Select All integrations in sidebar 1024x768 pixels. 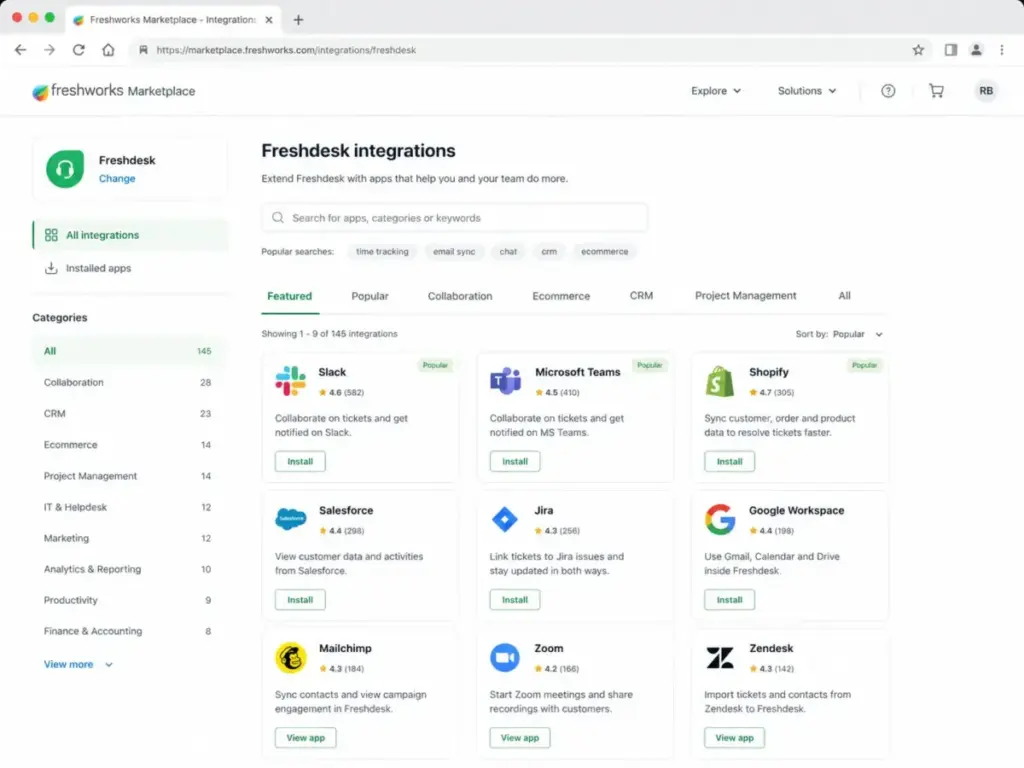[x=131, y=235]
